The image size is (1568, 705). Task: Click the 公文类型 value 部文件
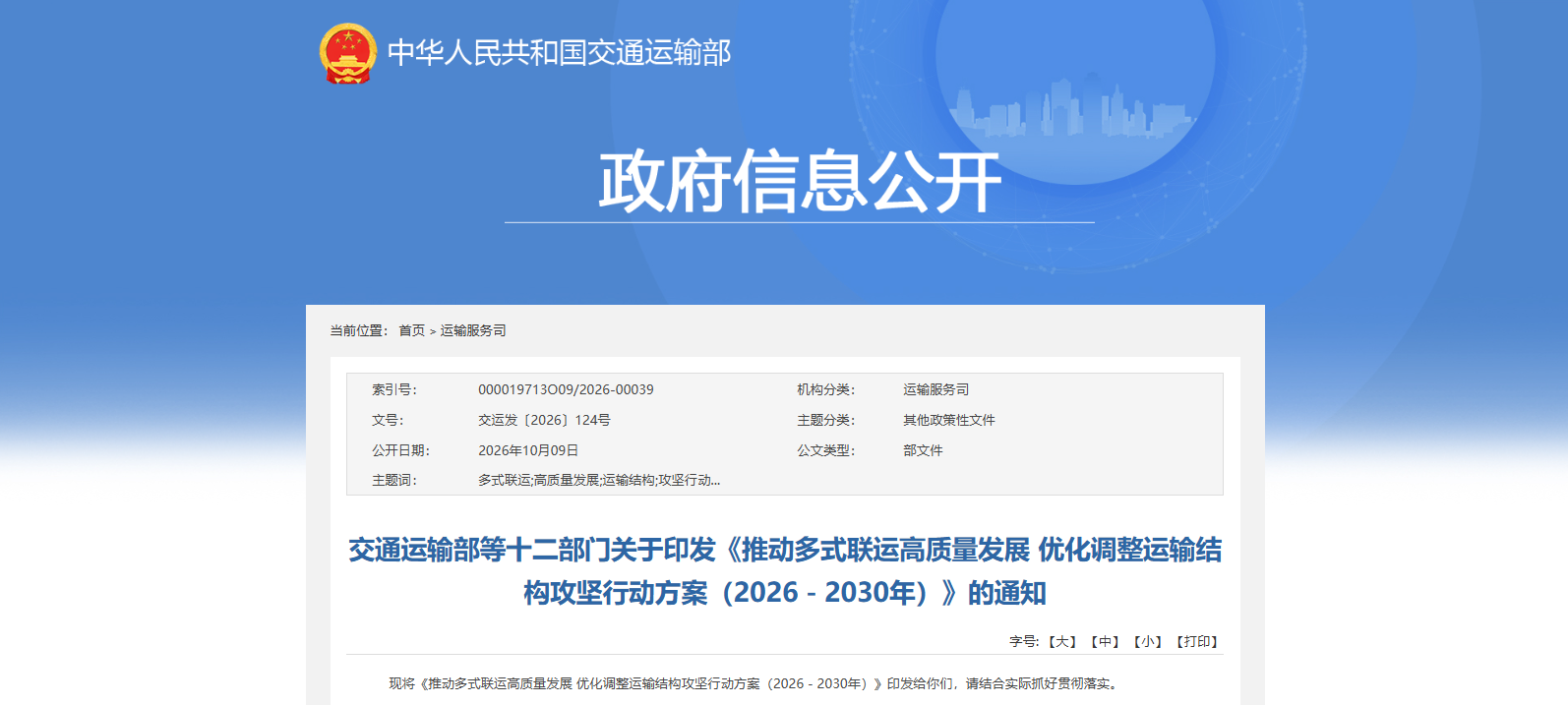[923, 450]
